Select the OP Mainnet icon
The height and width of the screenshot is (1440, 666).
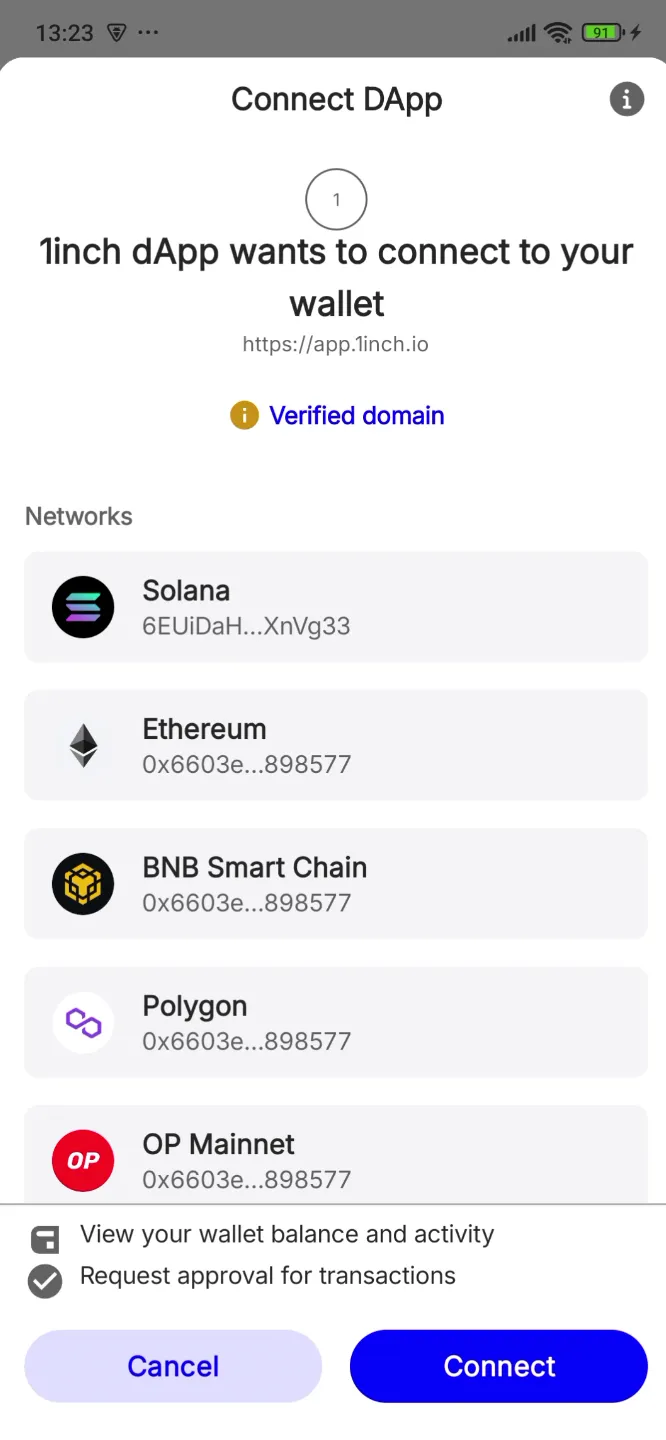(83, 1160)
